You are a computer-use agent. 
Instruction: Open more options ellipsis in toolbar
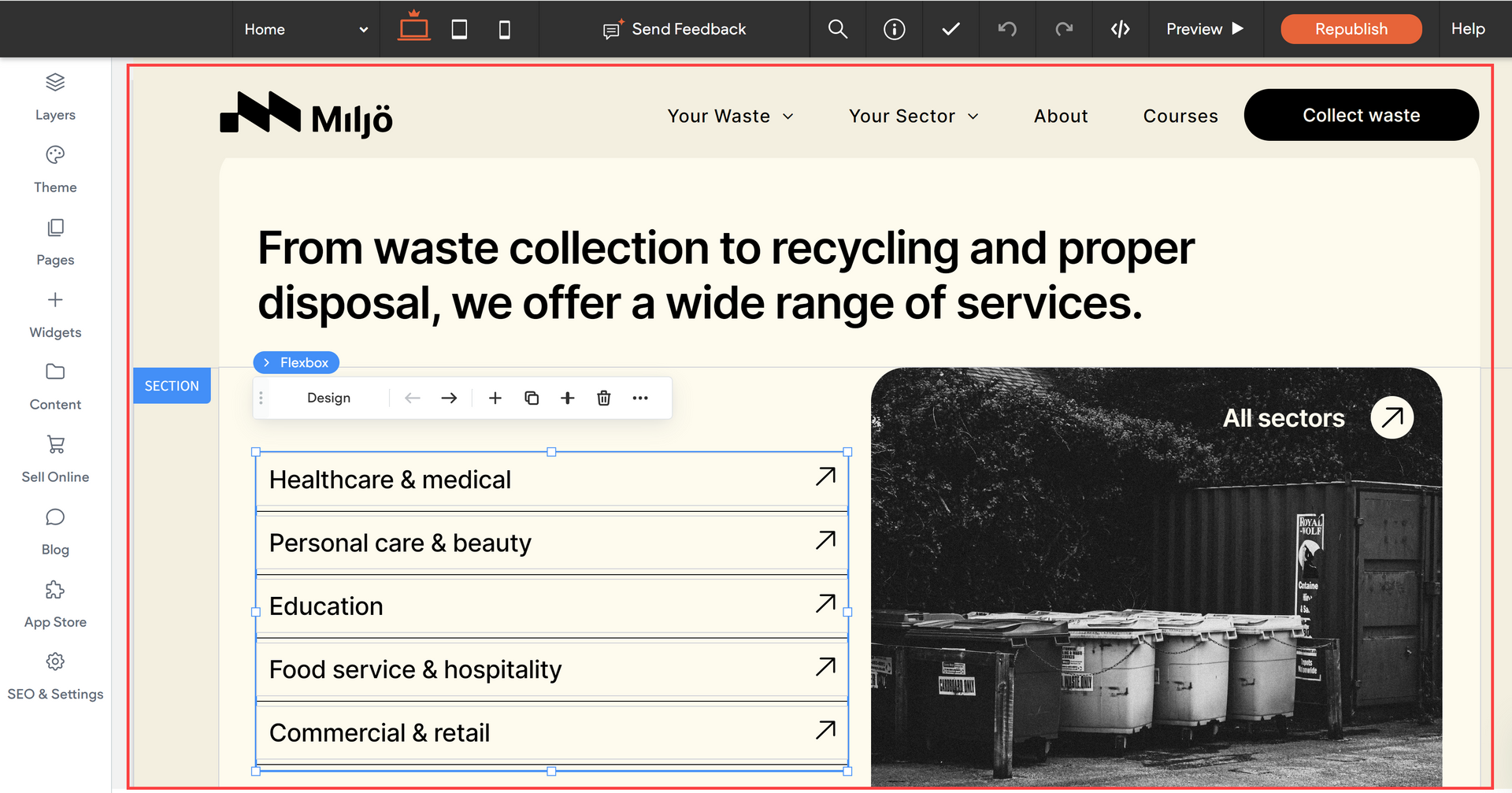coord(640,398)
